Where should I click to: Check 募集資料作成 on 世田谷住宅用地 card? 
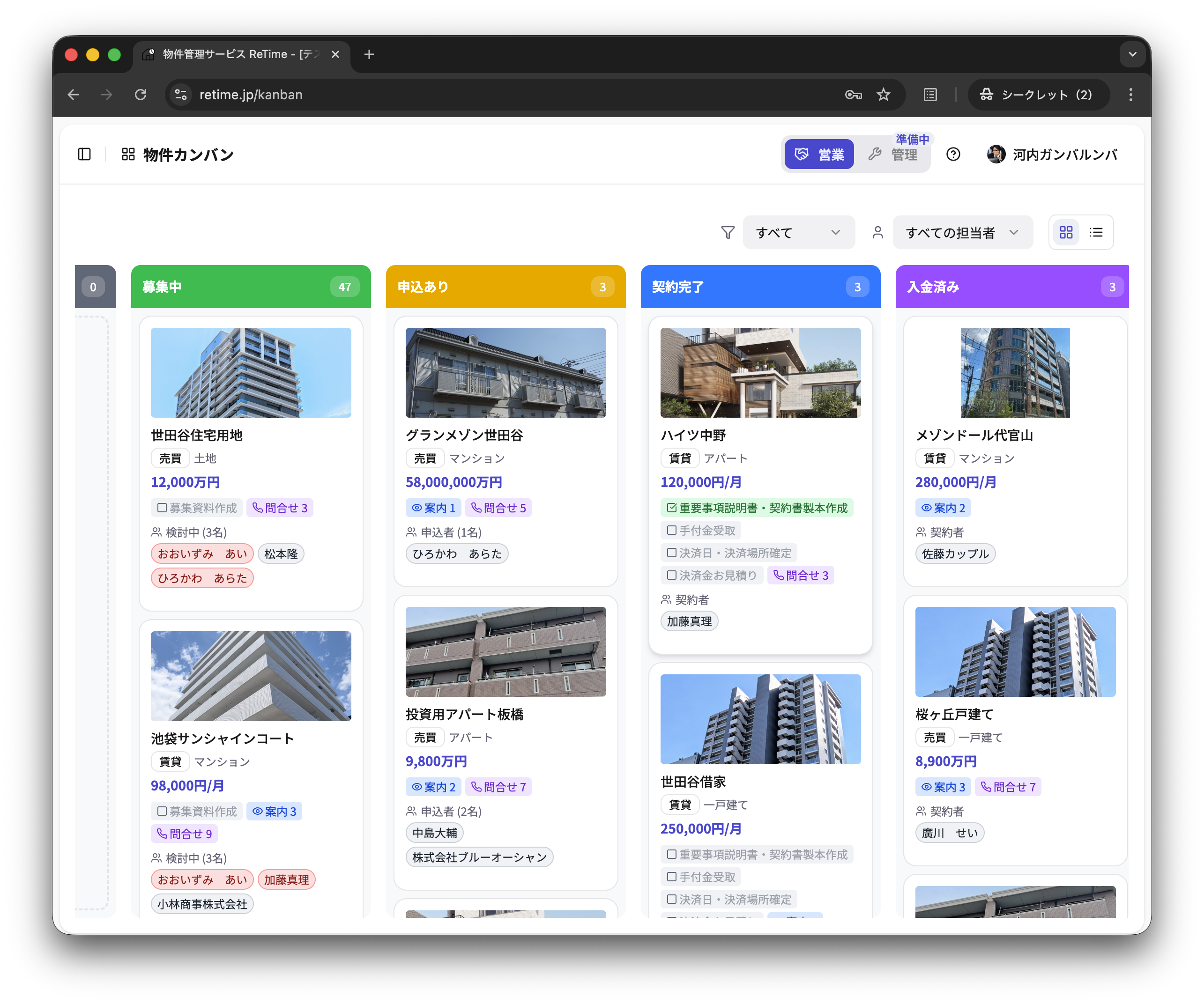162,508
